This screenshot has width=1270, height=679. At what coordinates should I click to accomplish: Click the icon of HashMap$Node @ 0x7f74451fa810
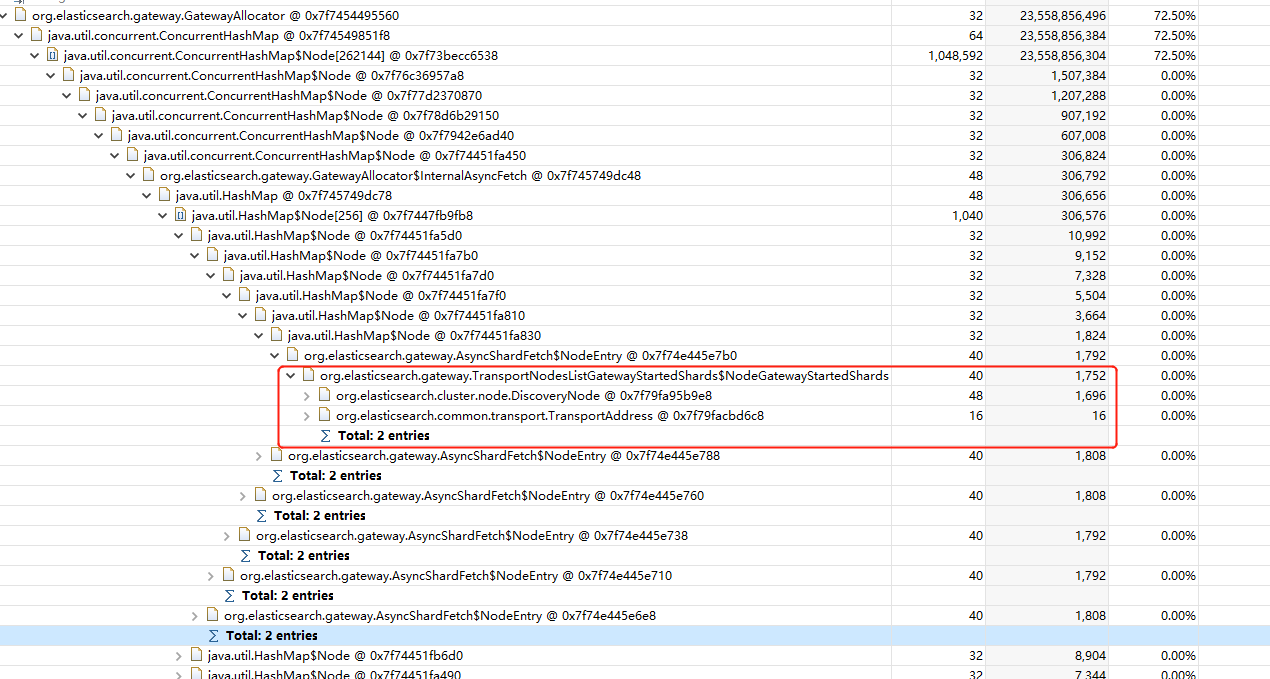click(x=261, y=316)
